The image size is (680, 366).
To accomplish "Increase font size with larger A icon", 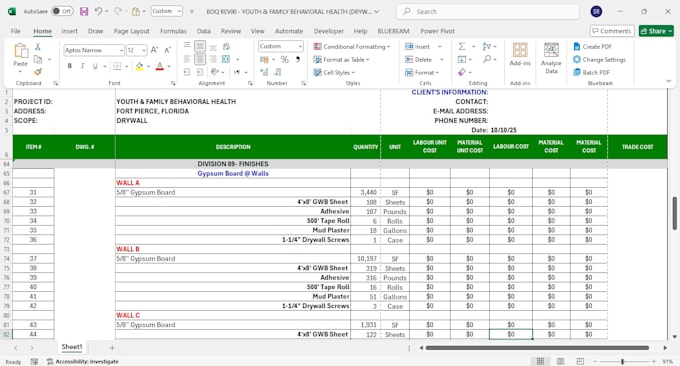I will coord(154,50).
